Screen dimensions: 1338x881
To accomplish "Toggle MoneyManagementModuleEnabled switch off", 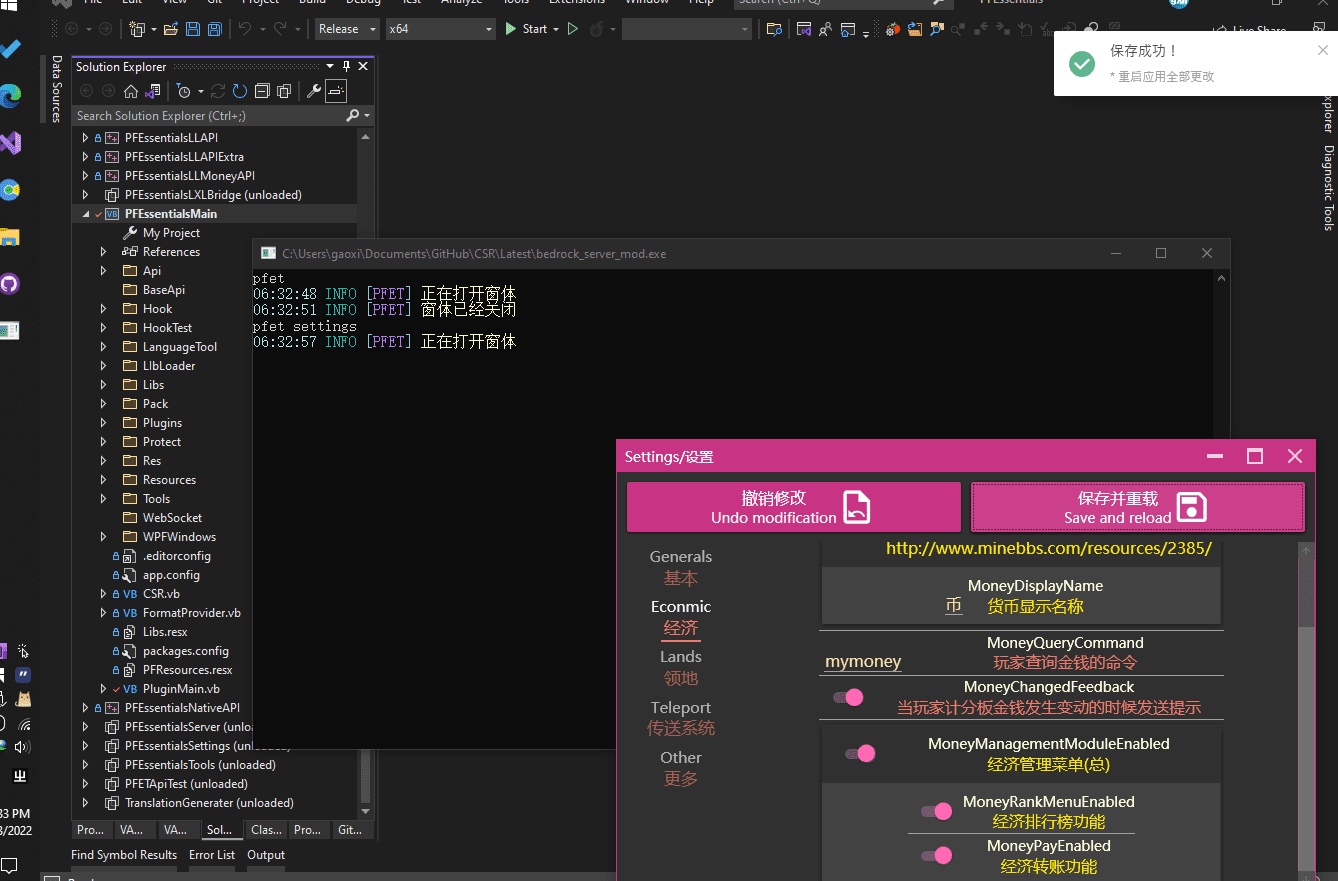I will click(859, 753).
